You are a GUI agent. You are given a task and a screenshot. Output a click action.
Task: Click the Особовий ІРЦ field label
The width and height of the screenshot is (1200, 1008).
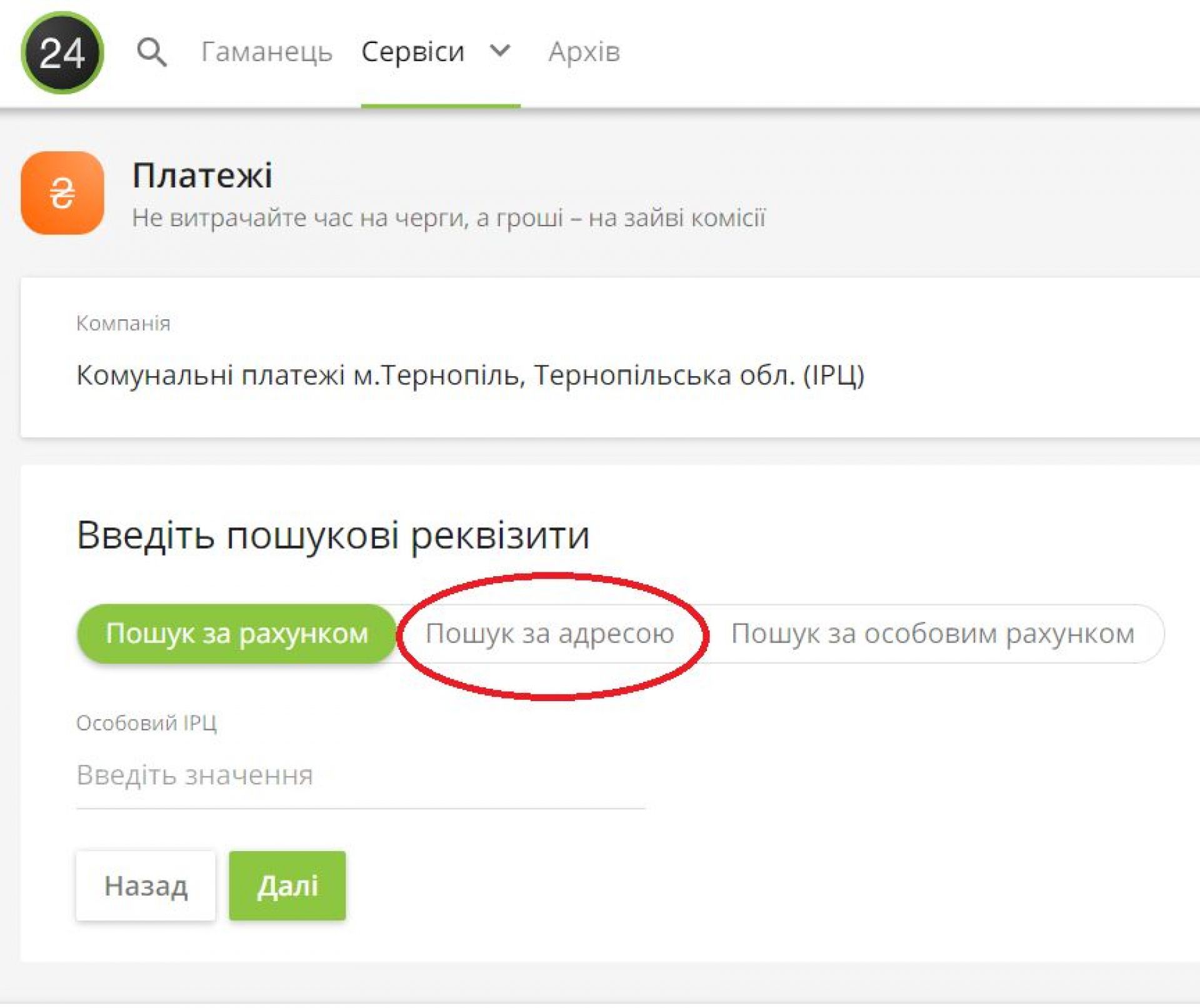pyautogui.click(x=146, y=722)
